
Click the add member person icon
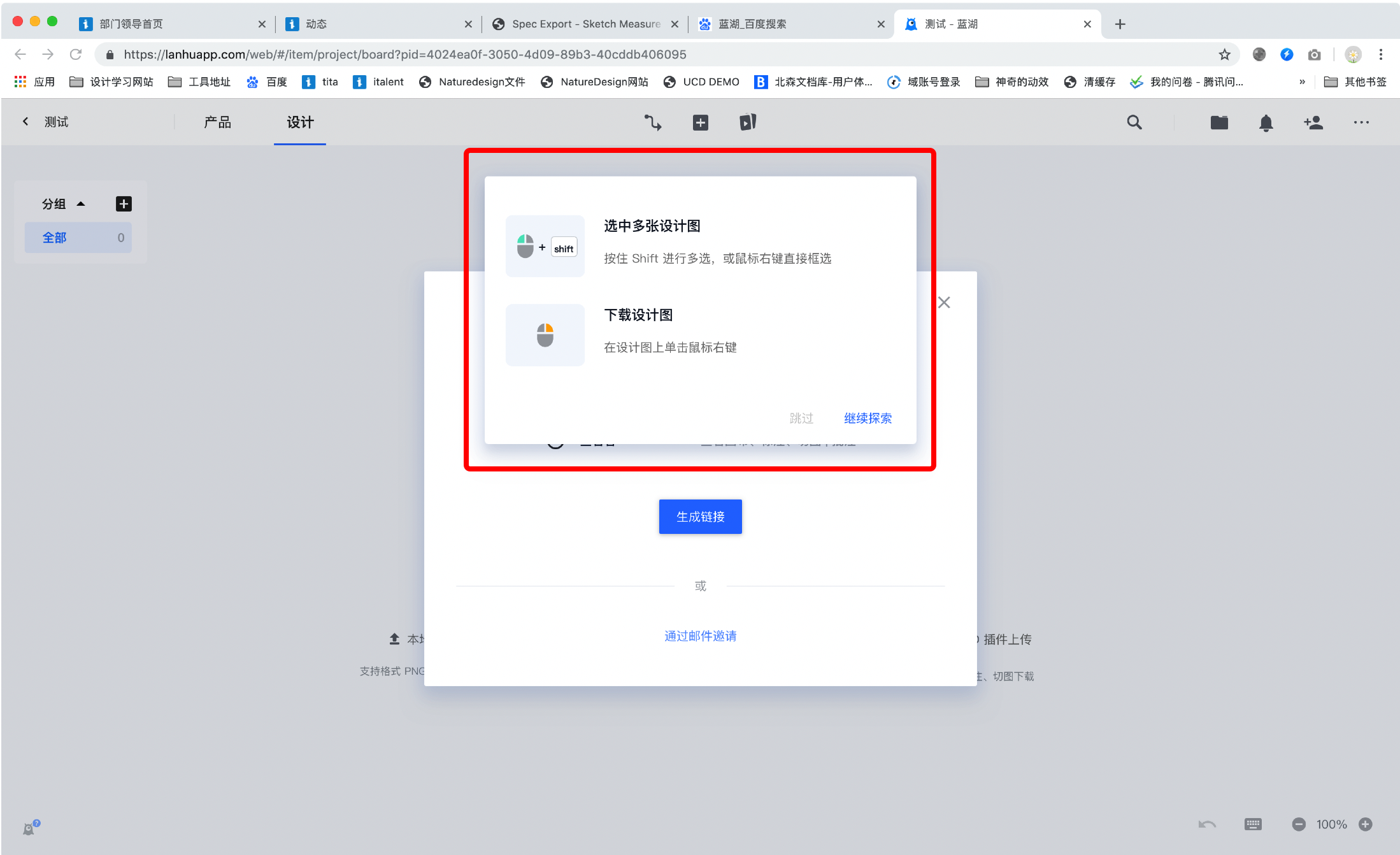(1313, 122)
